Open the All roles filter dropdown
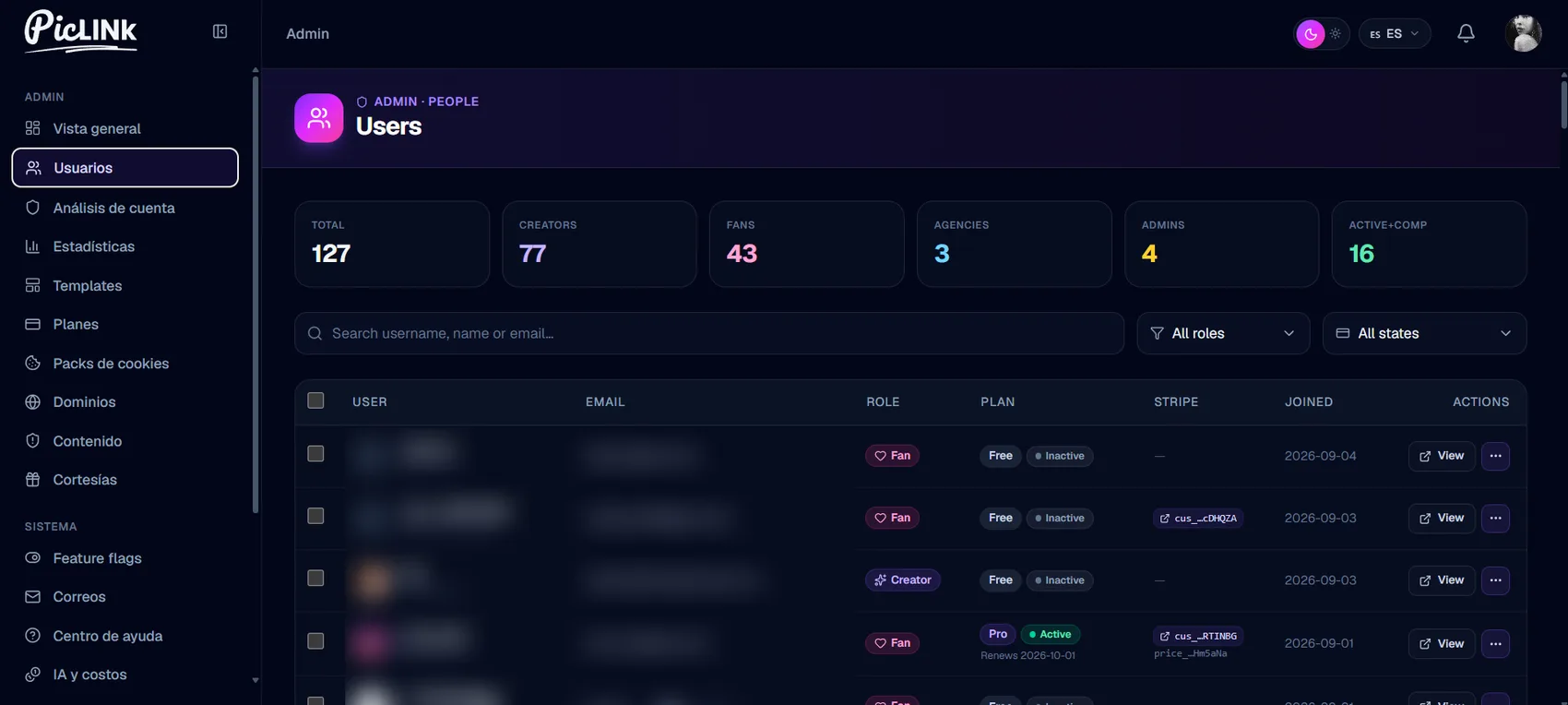The height and width of the screenshot is (705, 1568). 1223,333
